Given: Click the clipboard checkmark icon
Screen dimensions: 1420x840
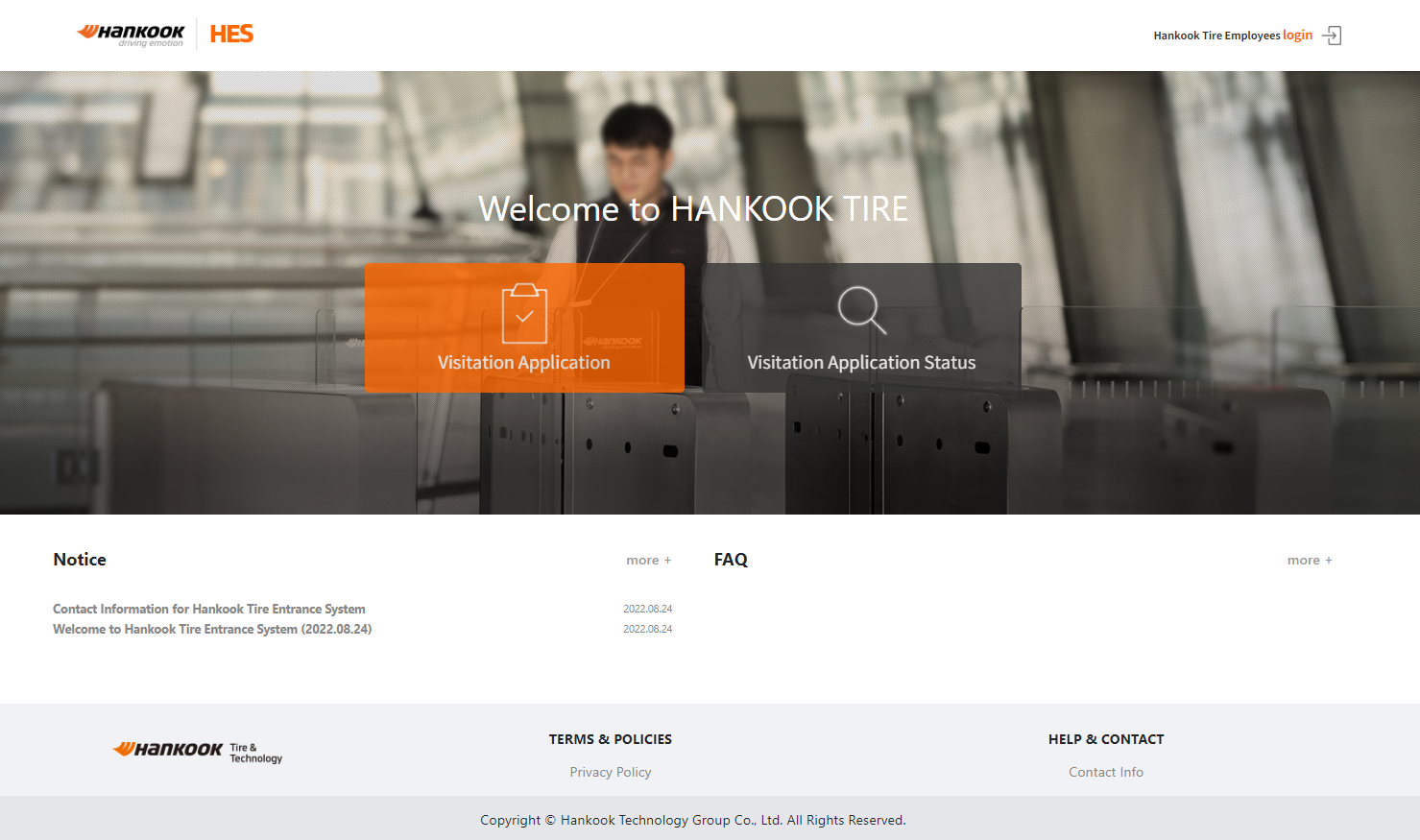Looking at the screenshot, I should coord(524,314).
